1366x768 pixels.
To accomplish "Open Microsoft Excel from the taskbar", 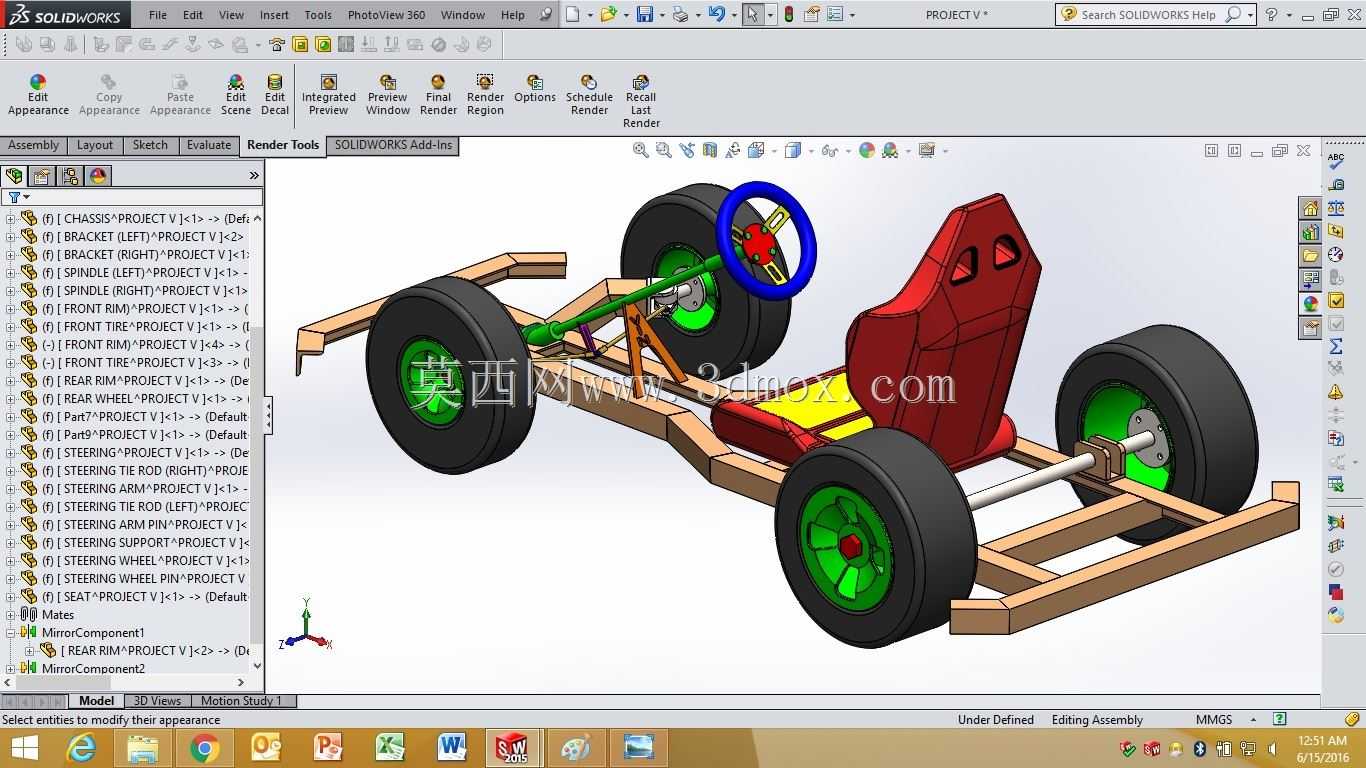I will pos(390,748).
